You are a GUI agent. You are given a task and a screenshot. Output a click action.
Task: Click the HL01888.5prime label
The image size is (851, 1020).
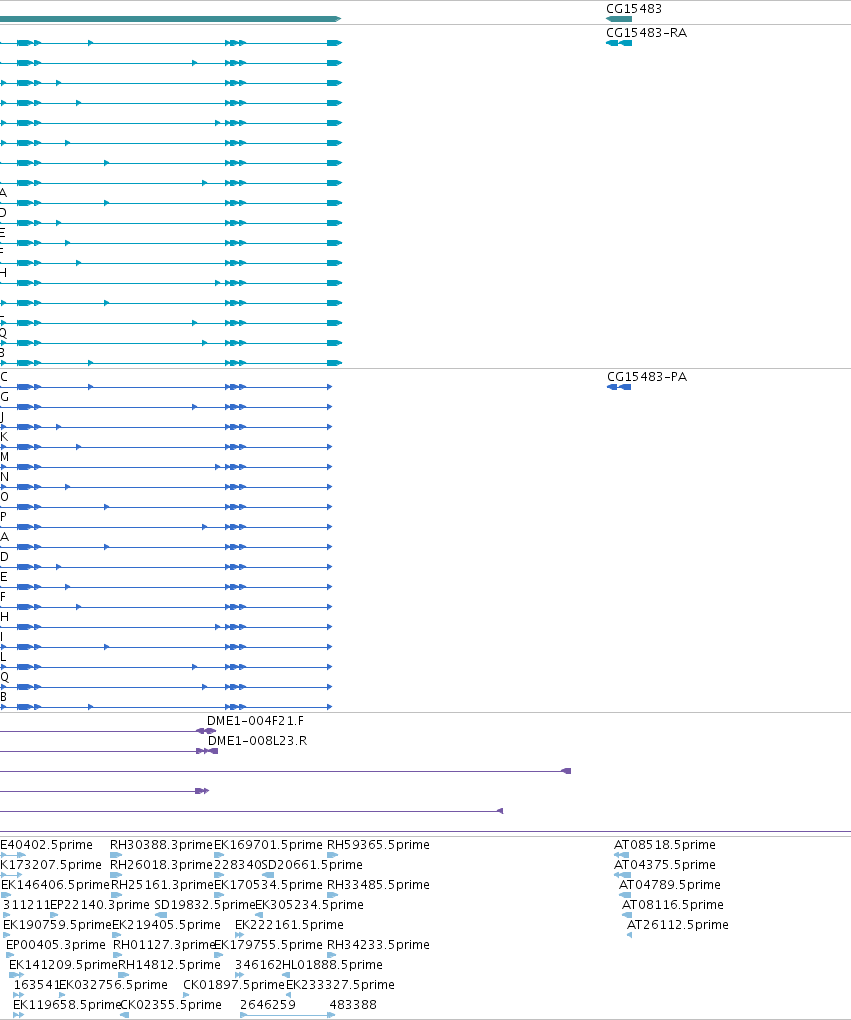tap(332, 965)
